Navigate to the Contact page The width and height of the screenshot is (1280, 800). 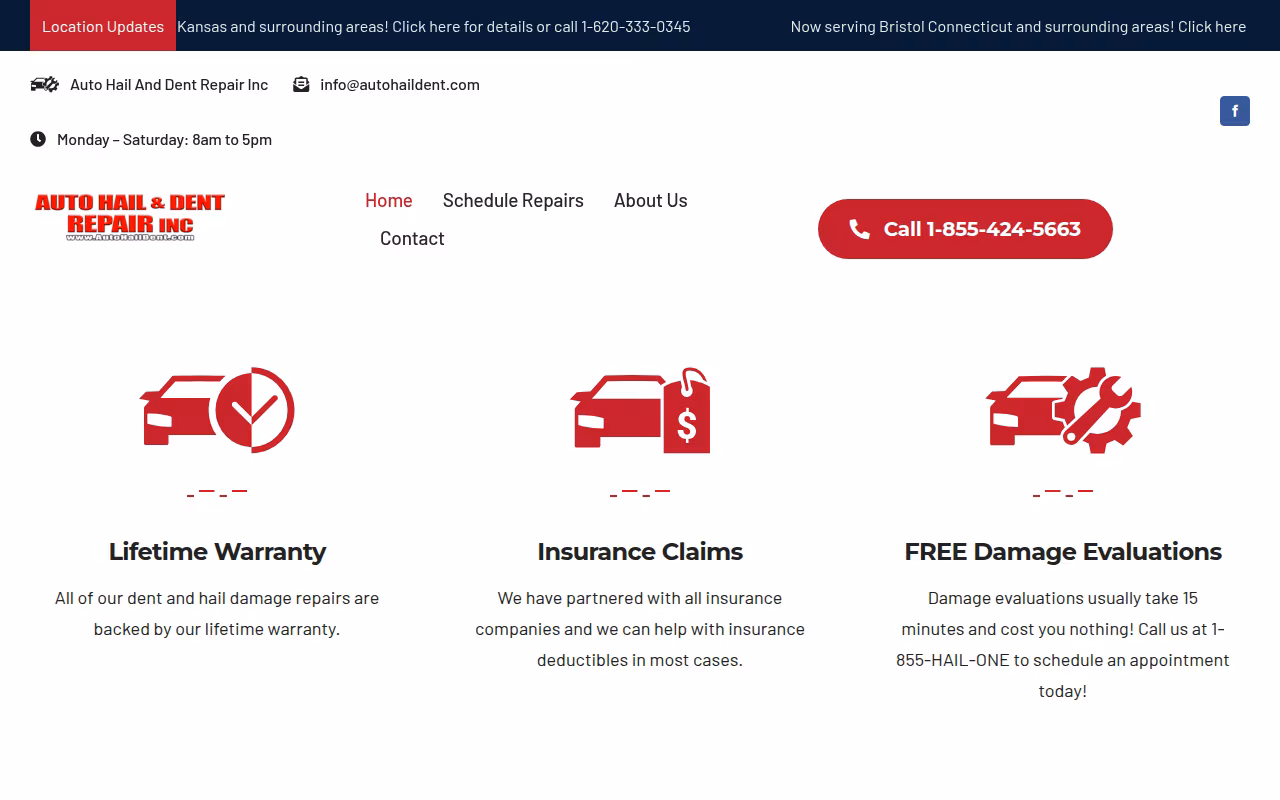[412, 238]
